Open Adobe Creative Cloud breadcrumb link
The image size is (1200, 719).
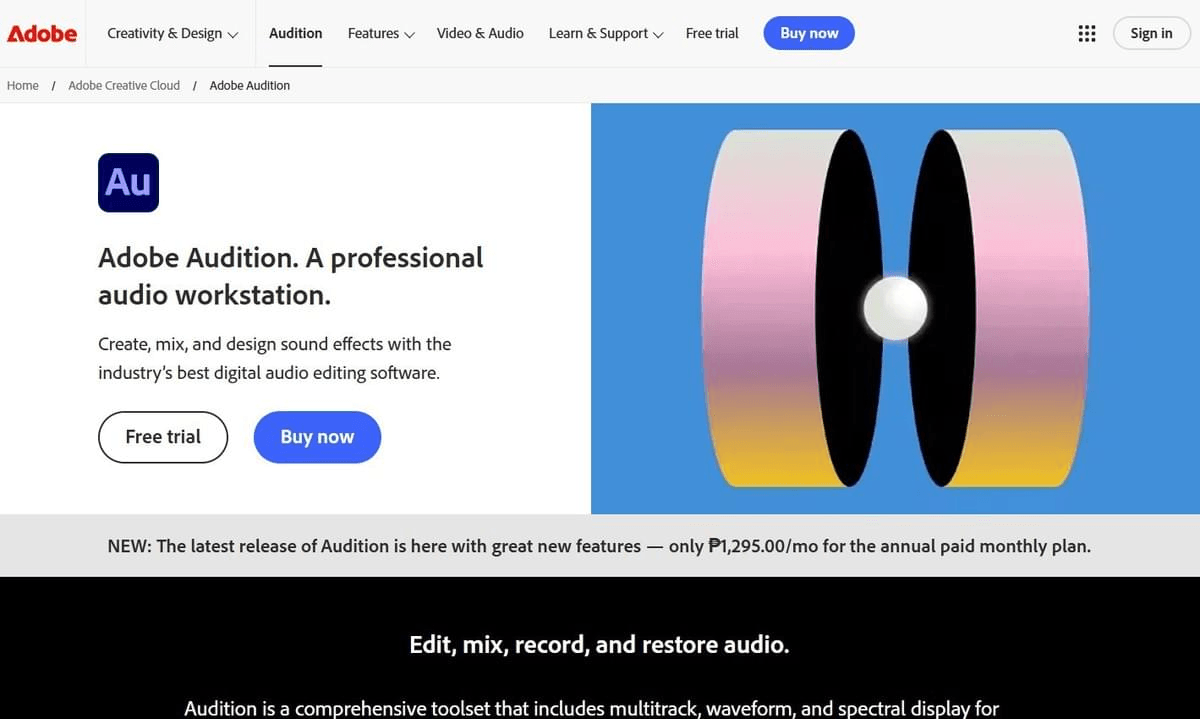[124, 85]
